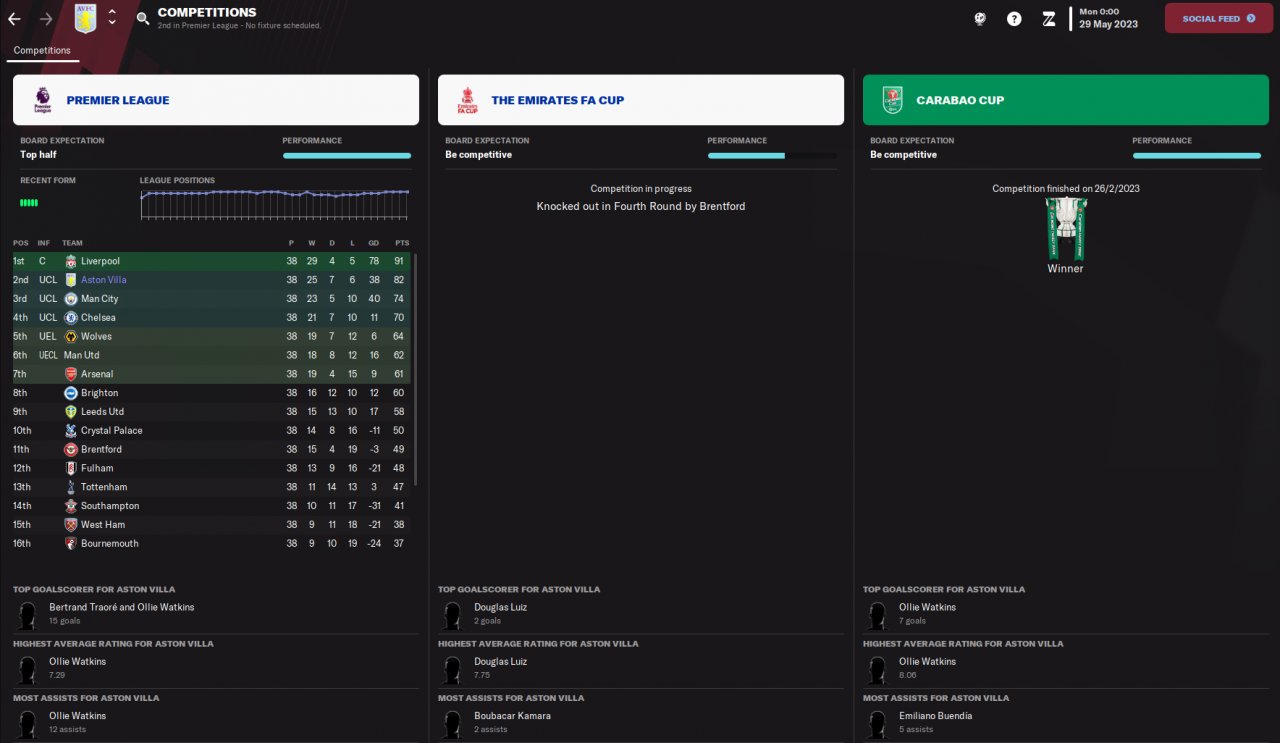Open the Aston Villa club badge menu
This screenshot has height=743, width=1280.
tap(86, 18)
